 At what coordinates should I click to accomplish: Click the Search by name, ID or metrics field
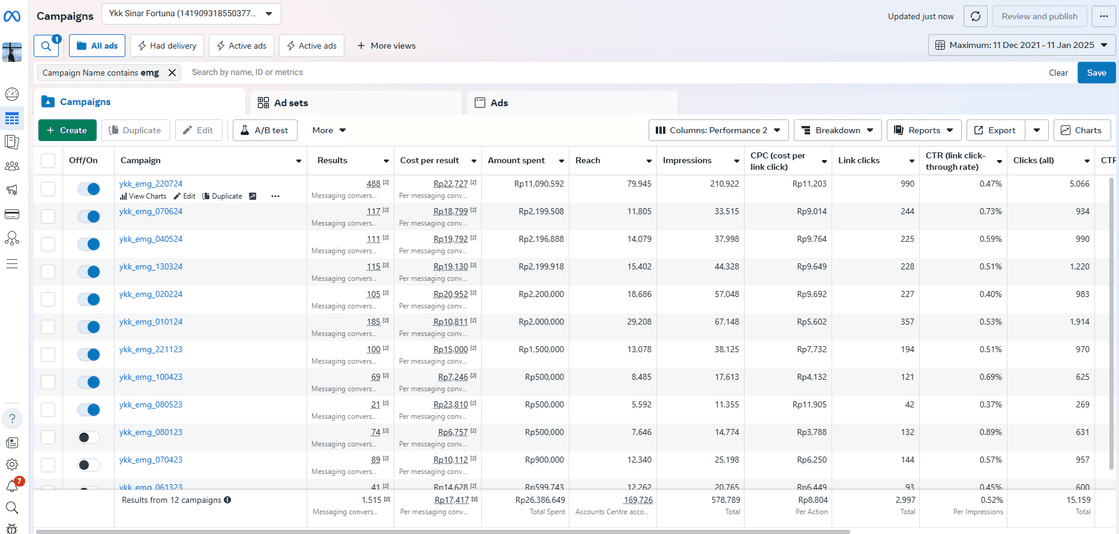click(614, 73)
